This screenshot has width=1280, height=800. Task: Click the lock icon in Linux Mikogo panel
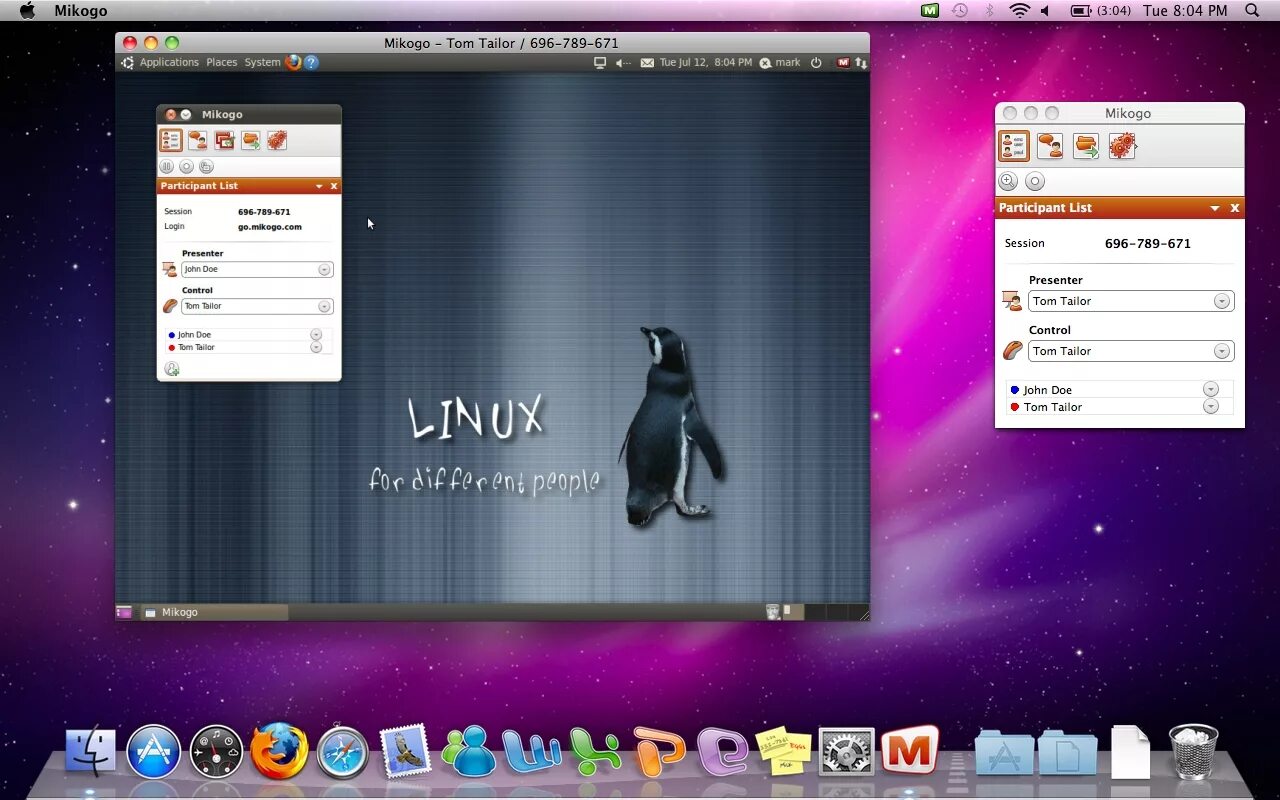point(206,167)
